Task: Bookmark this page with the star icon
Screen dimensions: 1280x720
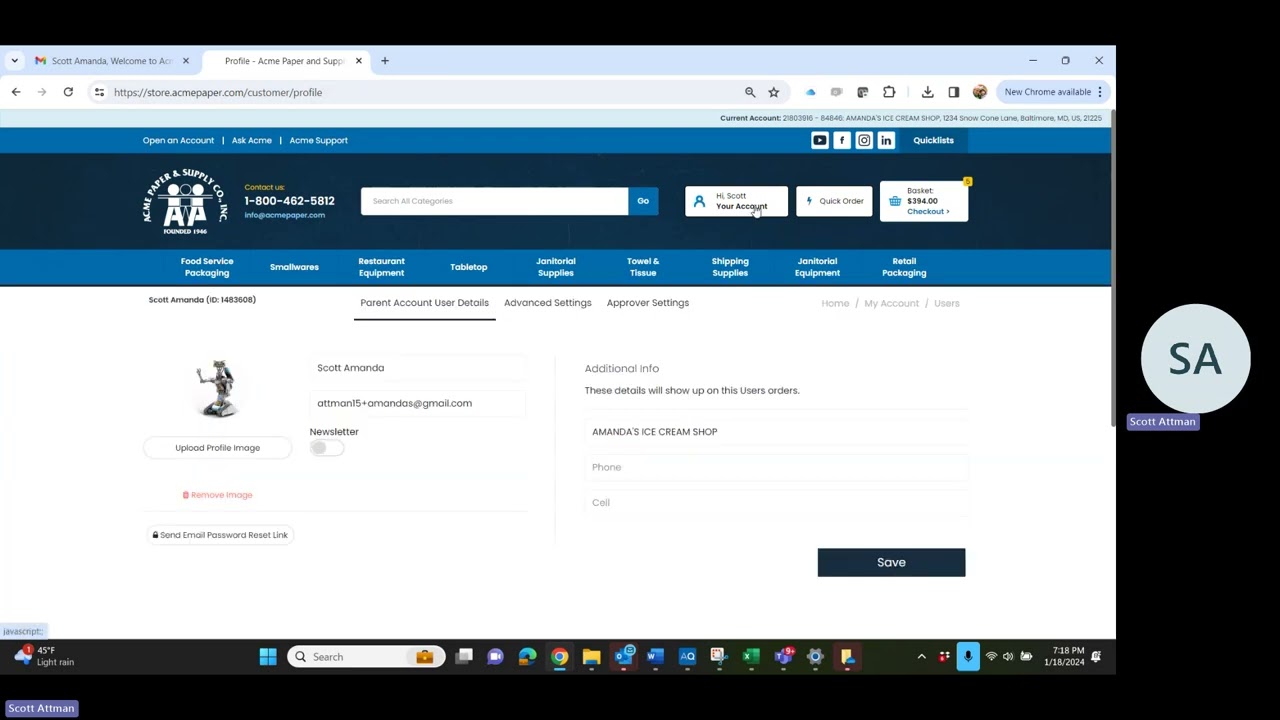Action: 773,92
